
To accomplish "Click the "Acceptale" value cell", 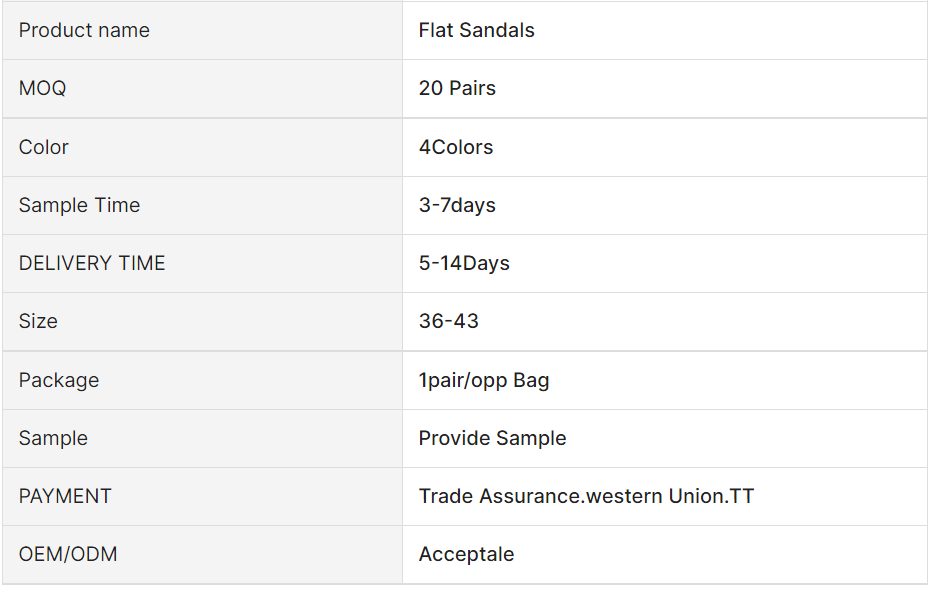I will [x=466, y=554].
